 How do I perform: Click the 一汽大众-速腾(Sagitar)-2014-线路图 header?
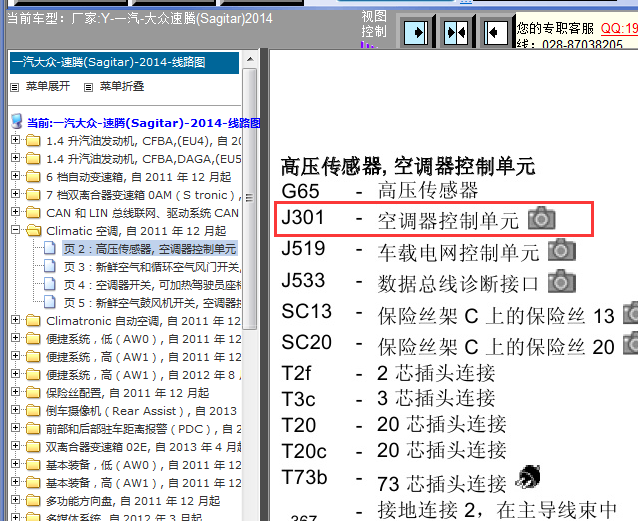pyautogui.click(x=124, y=62)
